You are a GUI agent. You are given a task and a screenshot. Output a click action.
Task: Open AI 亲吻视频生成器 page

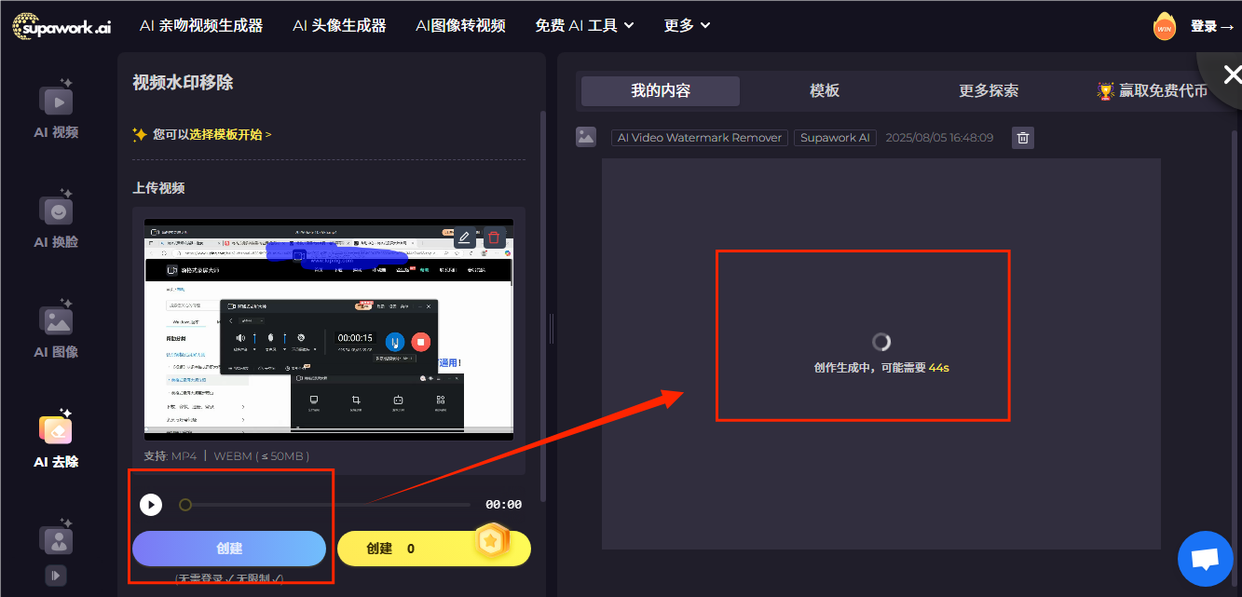tap(201, 26)
